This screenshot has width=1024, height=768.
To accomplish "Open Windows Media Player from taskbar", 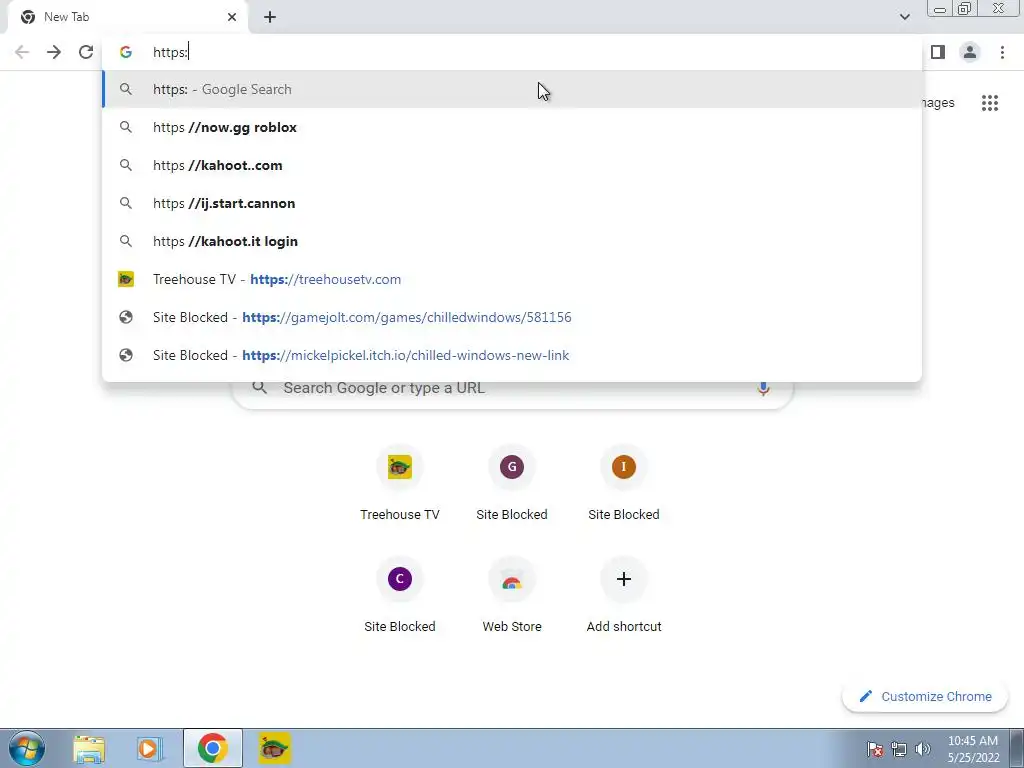I will (x=150, y=749).
